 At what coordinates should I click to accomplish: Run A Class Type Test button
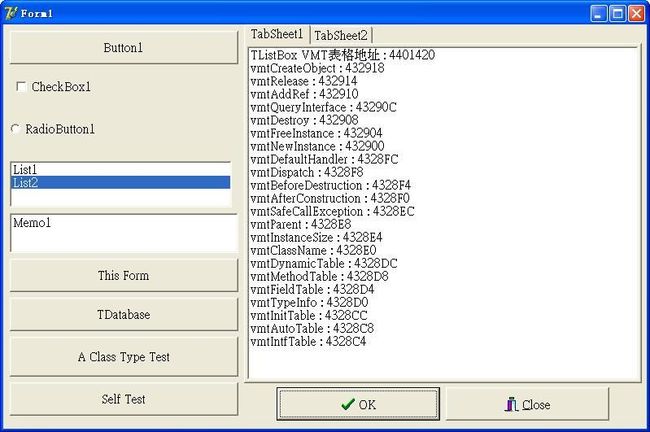tap(124, 357)
